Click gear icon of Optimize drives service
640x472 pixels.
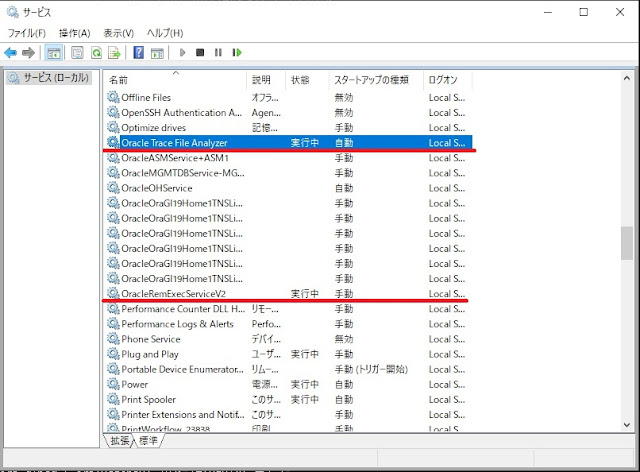point(113,127)
